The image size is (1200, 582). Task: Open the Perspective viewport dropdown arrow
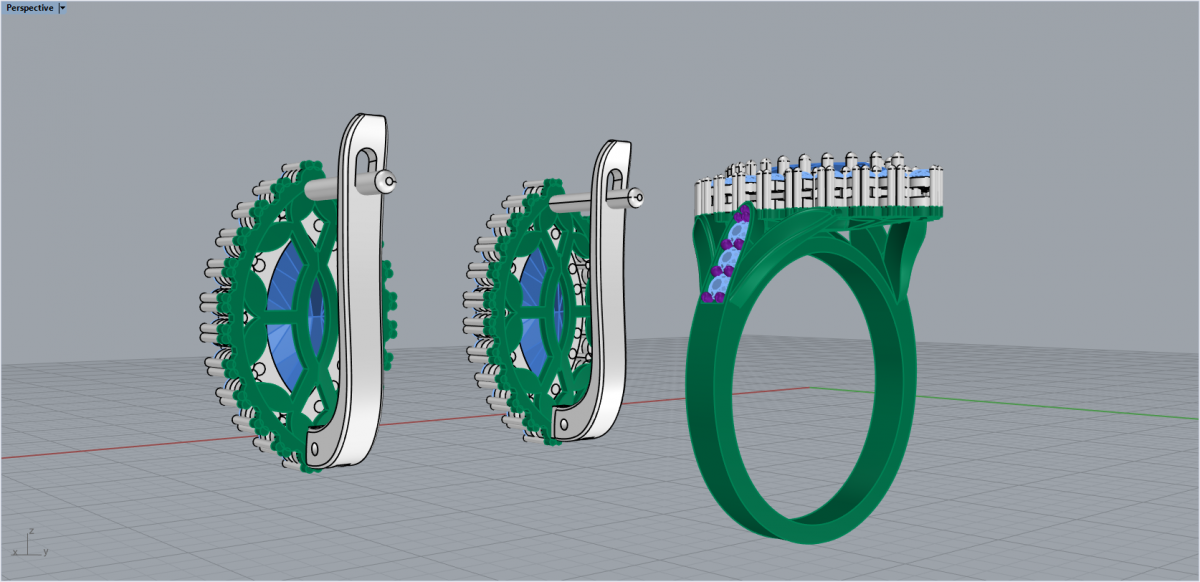(x=63, y=7)
